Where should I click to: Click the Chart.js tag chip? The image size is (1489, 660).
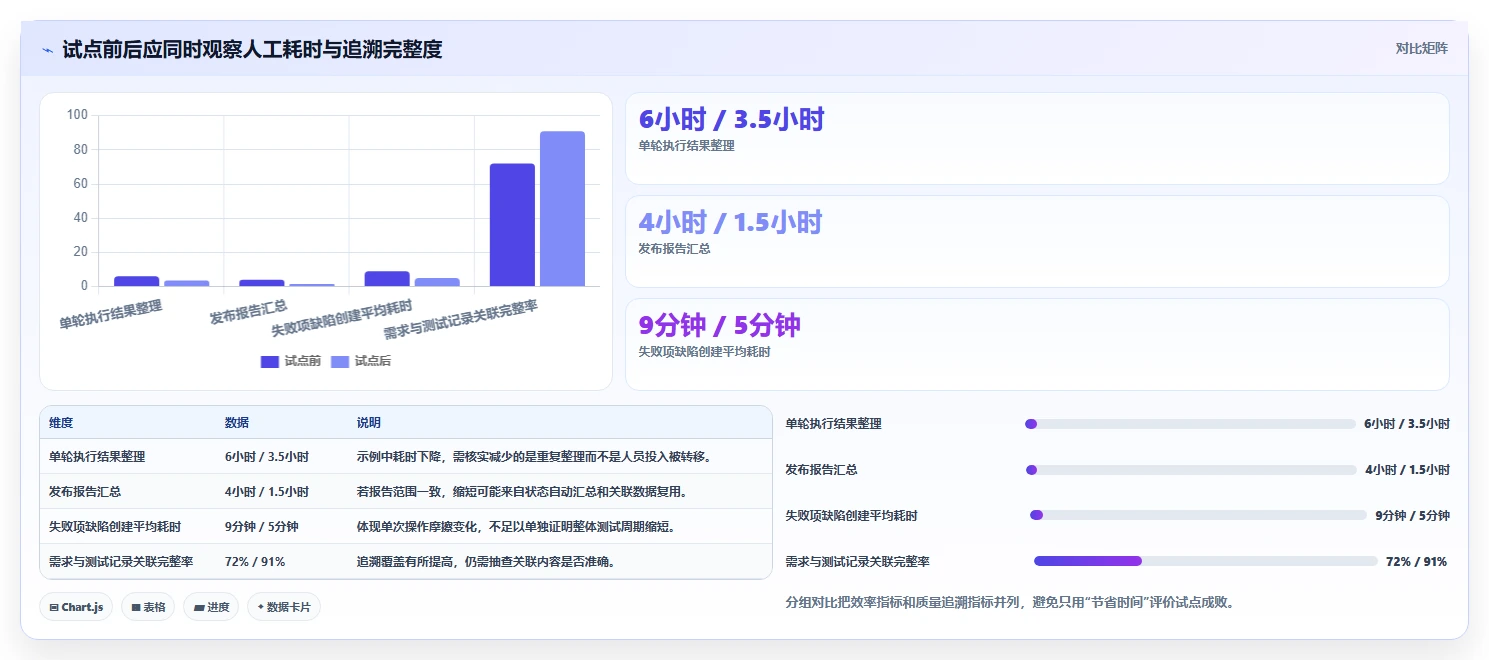pyautogui.click(x=76, y=607)
